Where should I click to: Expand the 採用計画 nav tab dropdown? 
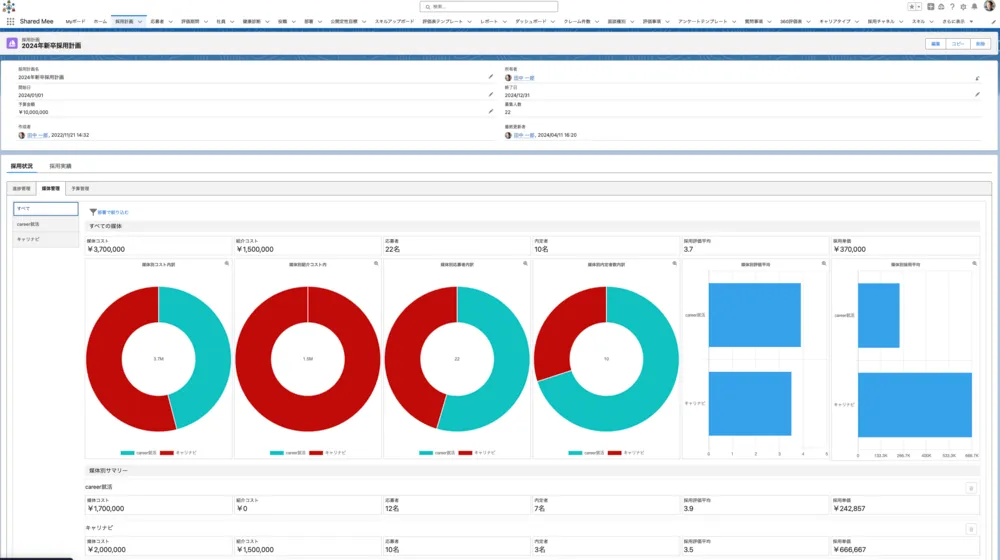tap(140, 20)
